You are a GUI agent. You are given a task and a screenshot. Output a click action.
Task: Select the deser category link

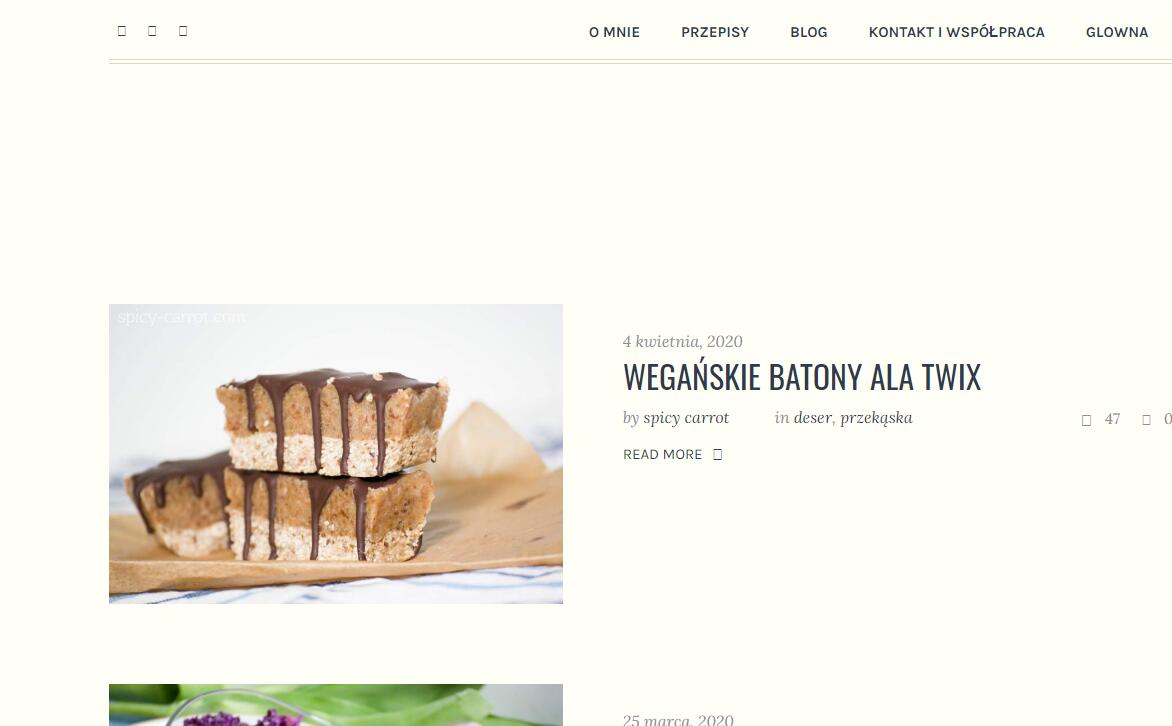pyautogui.click(x=812, y=418)
